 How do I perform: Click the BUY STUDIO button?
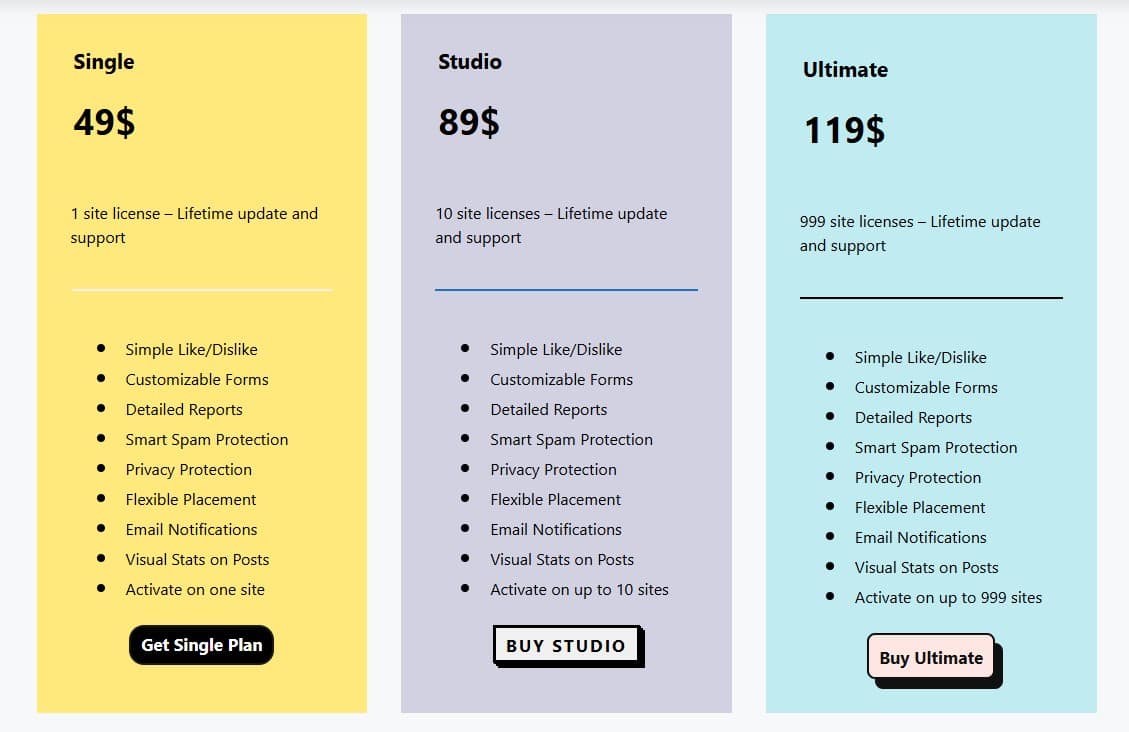tap(566, 646)
